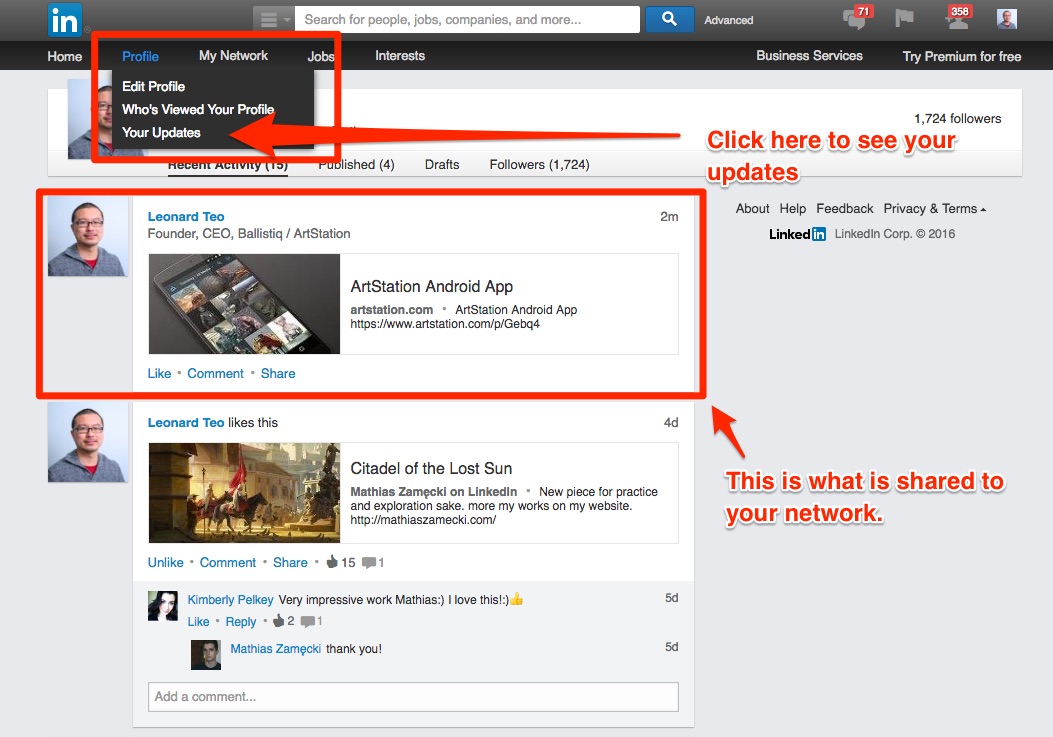Comment on the ArtStation Android App post
The height and width of the screenshot is (737, 1053).
[x=215, y=374]
